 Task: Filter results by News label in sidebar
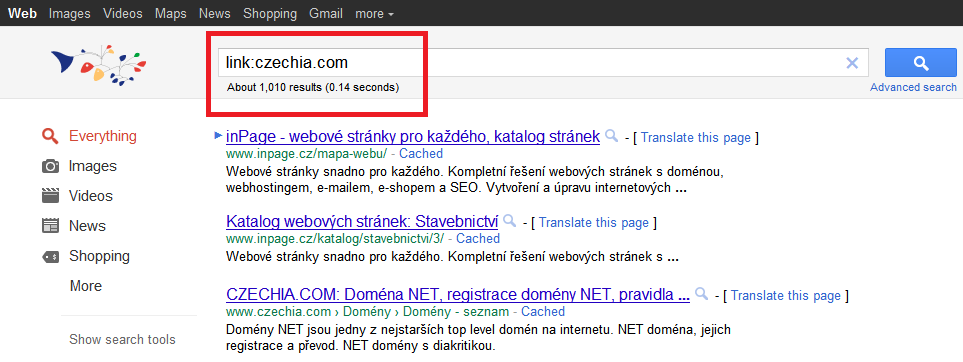(x=87, y=226)
